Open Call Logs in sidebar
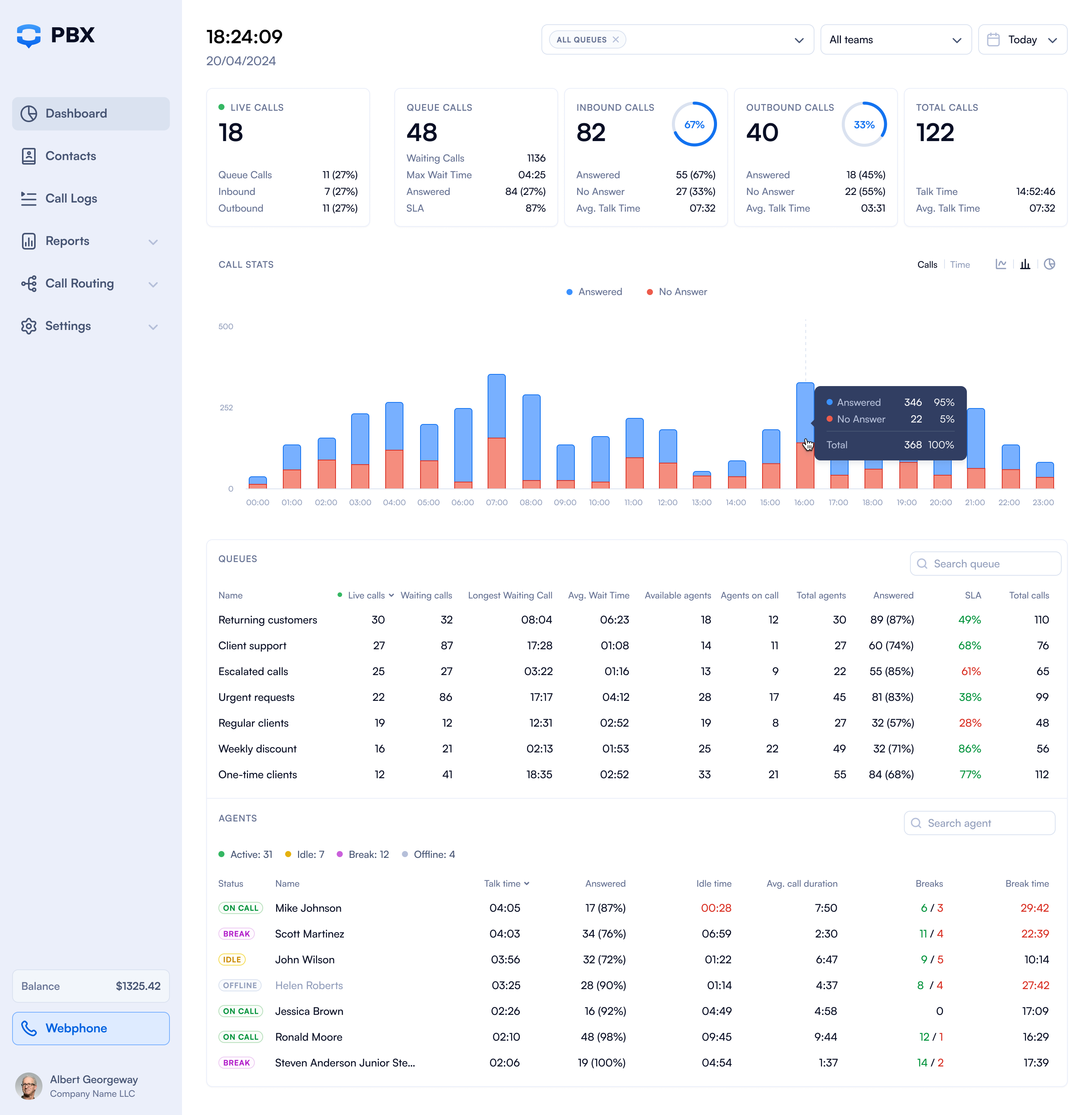This screenshot has width=1092, height=1115. 71,198
